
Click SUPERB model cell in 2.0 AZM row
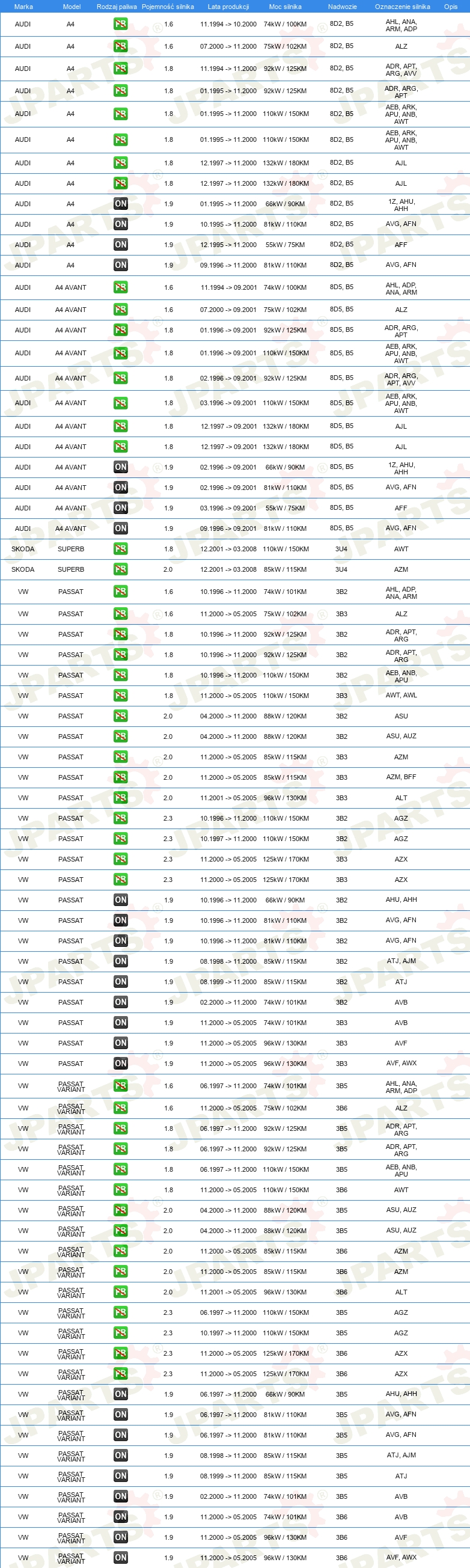(72, 570)
